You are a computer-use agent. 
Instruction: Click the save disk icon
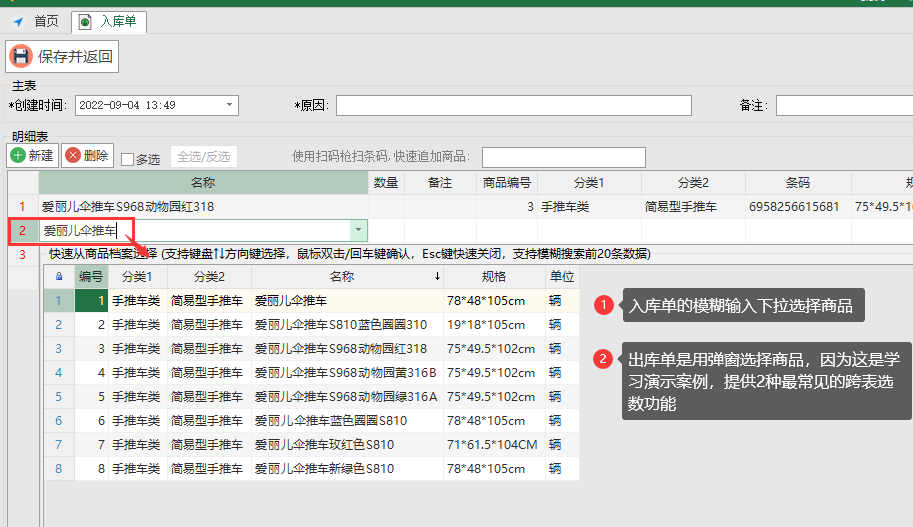tap(21, 56)
